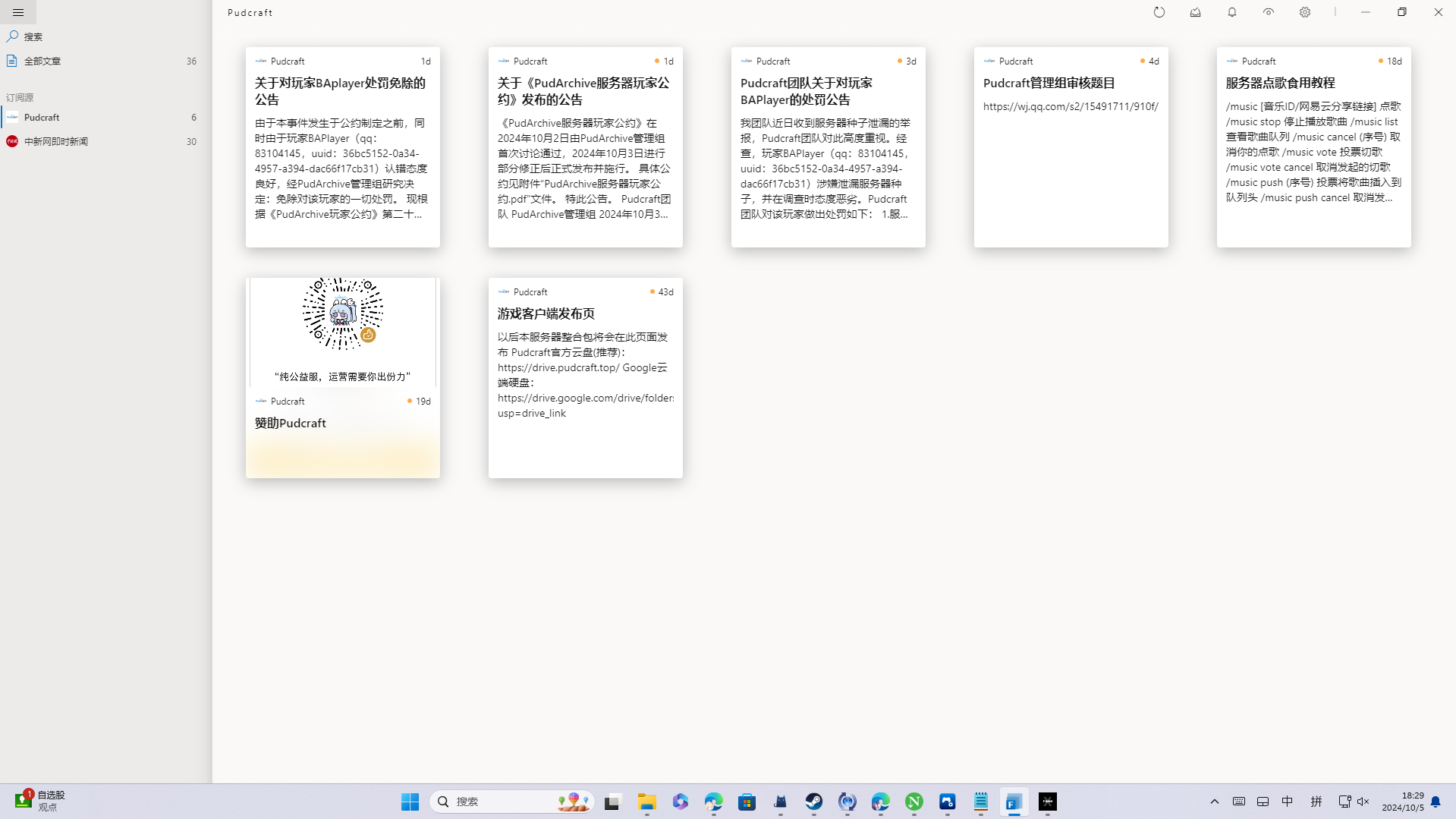Toggle the eye view-mode icon
The width and height of the screenshot is (1456, 819).
pyautogui.click(x=1268, y=12)
